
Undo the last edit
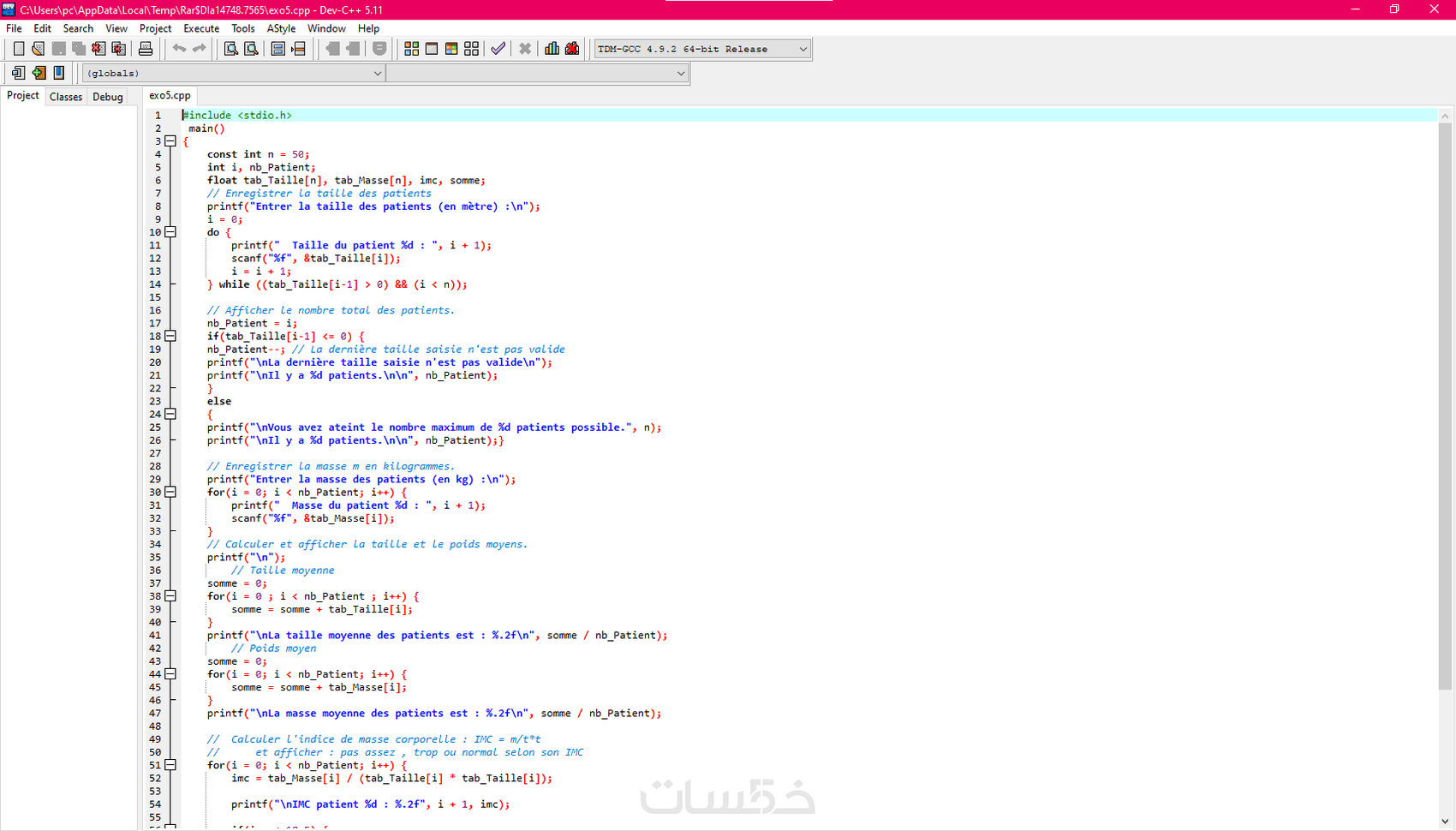tap(179, 49)
